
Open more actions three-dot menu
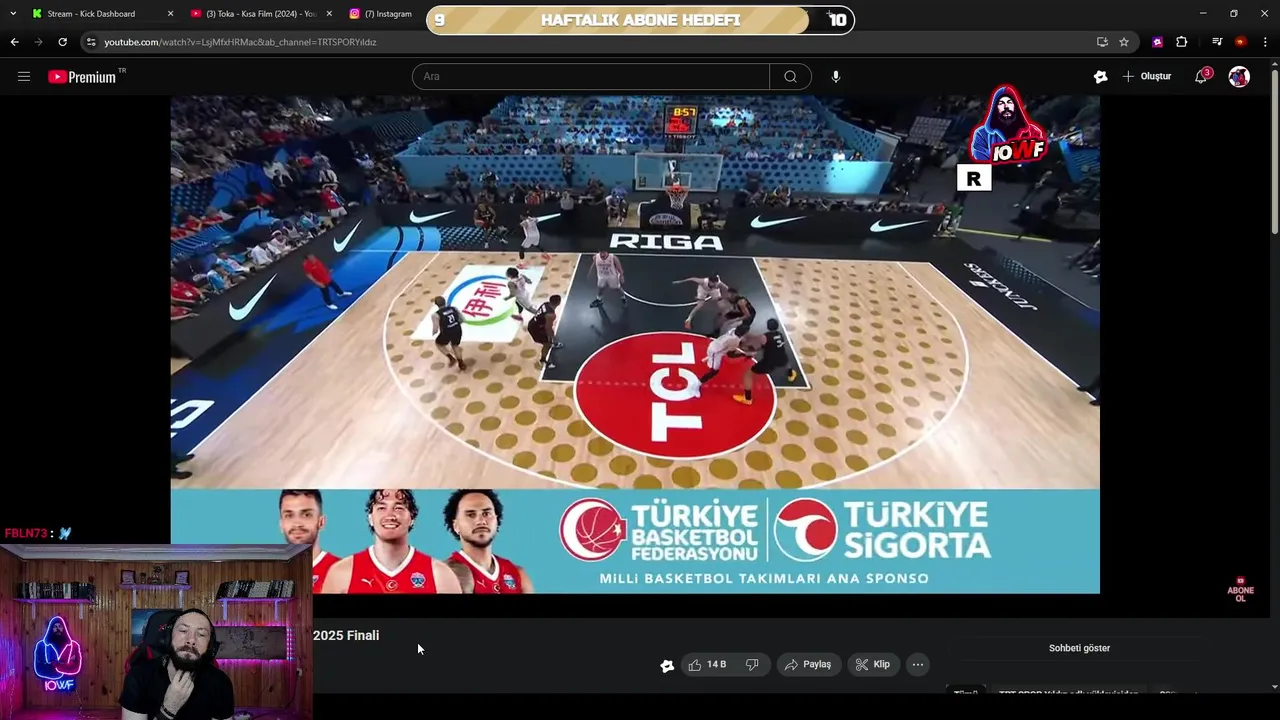[x=918, y=664]
